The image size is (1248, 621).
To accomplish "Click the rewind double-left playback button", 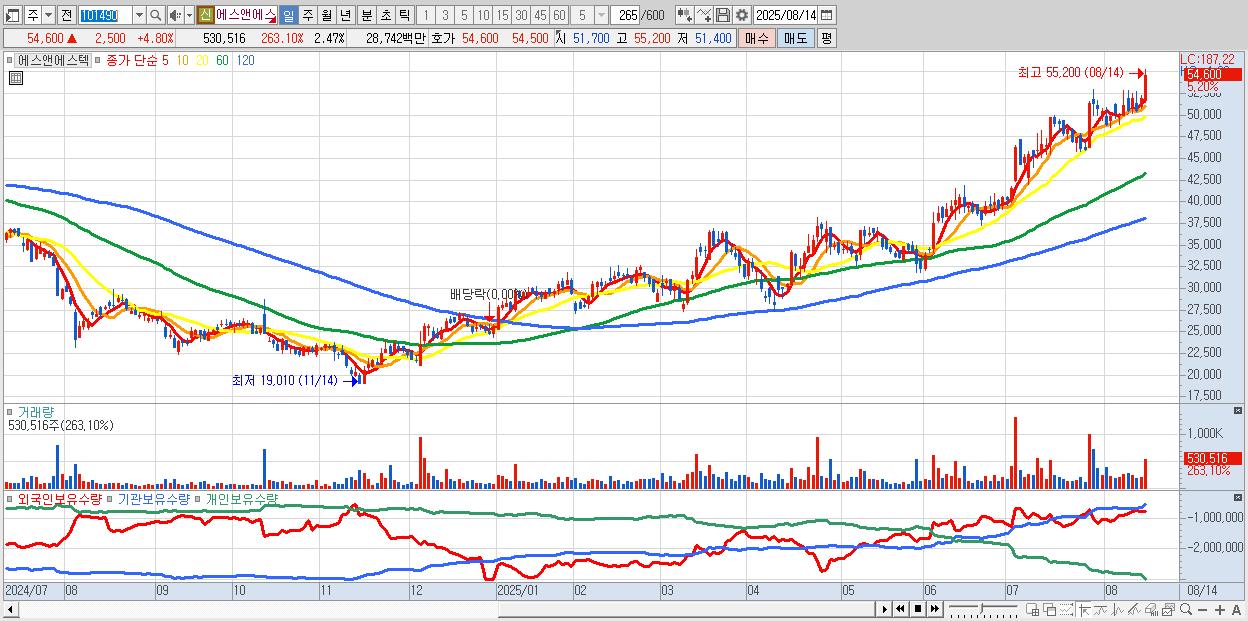I will (900, 609).
